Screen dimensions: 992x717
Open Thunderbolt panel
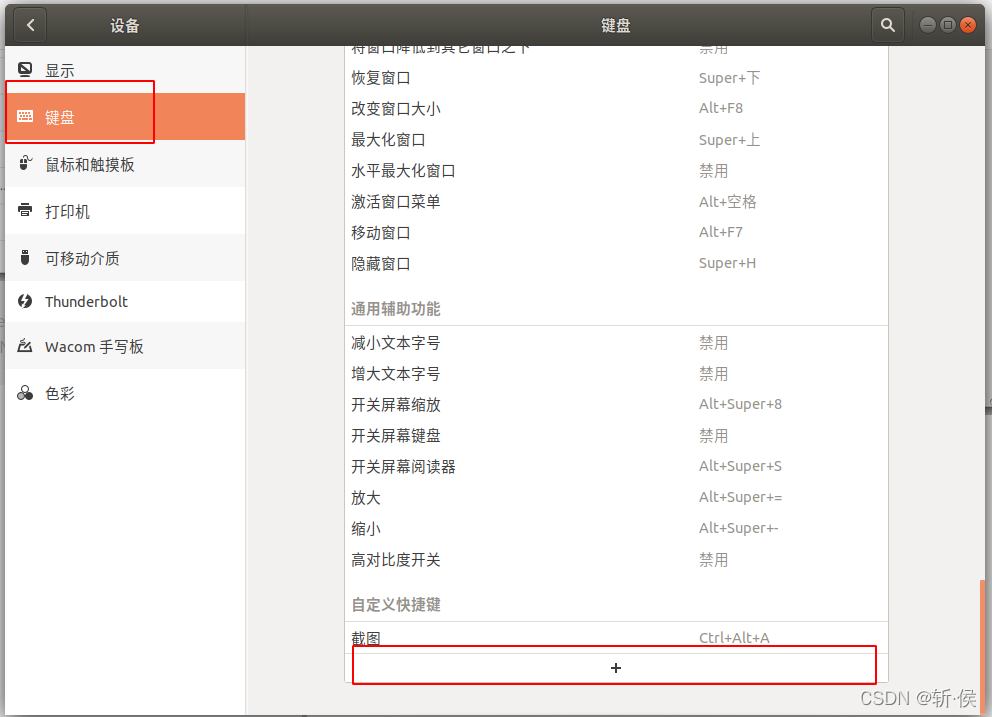coord(125,301)
